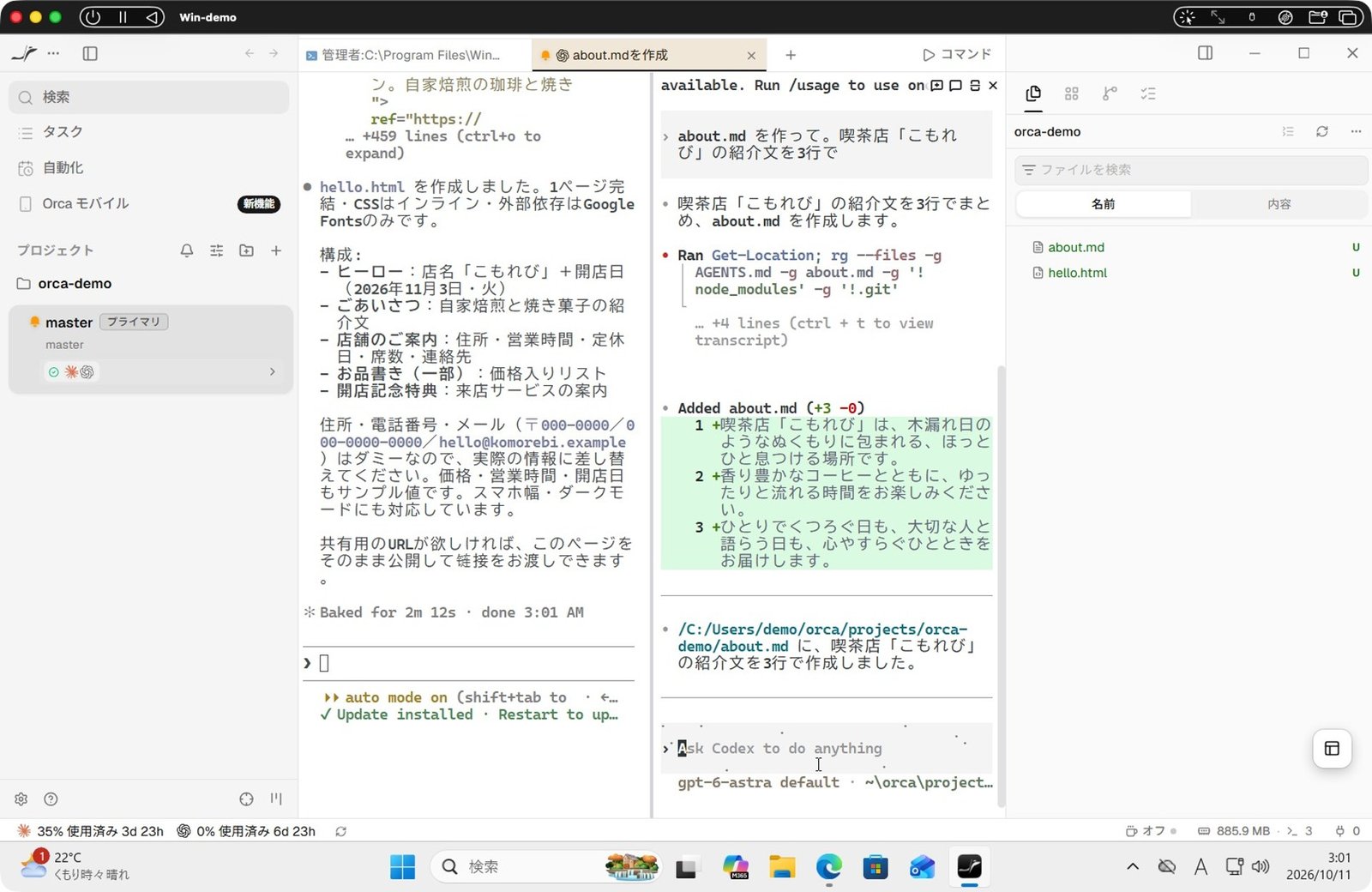
Task: Click the コマンド run button
Action: (x=957, y=55)
